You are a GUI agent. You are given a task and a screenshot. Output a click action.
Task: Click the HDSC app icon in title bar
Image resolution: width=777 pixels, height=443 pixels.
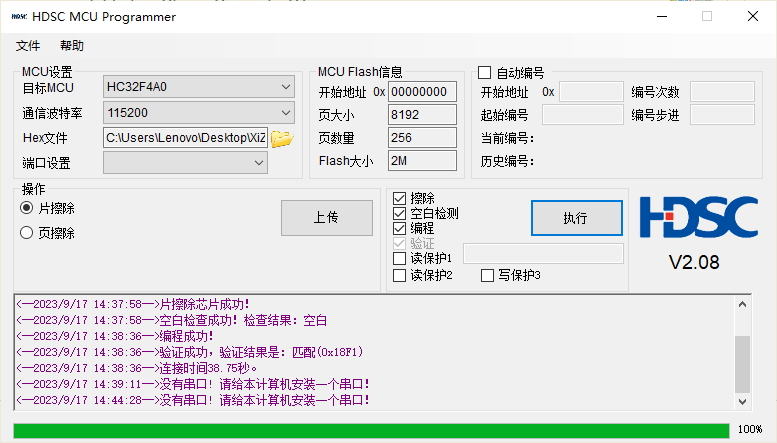[x=19, y=16]
